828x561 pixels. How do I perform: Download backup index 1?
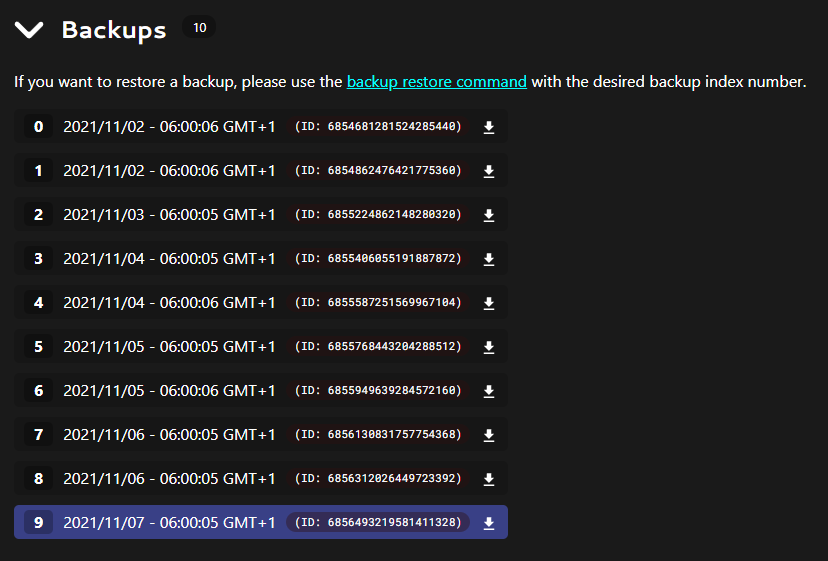point(489,171)
